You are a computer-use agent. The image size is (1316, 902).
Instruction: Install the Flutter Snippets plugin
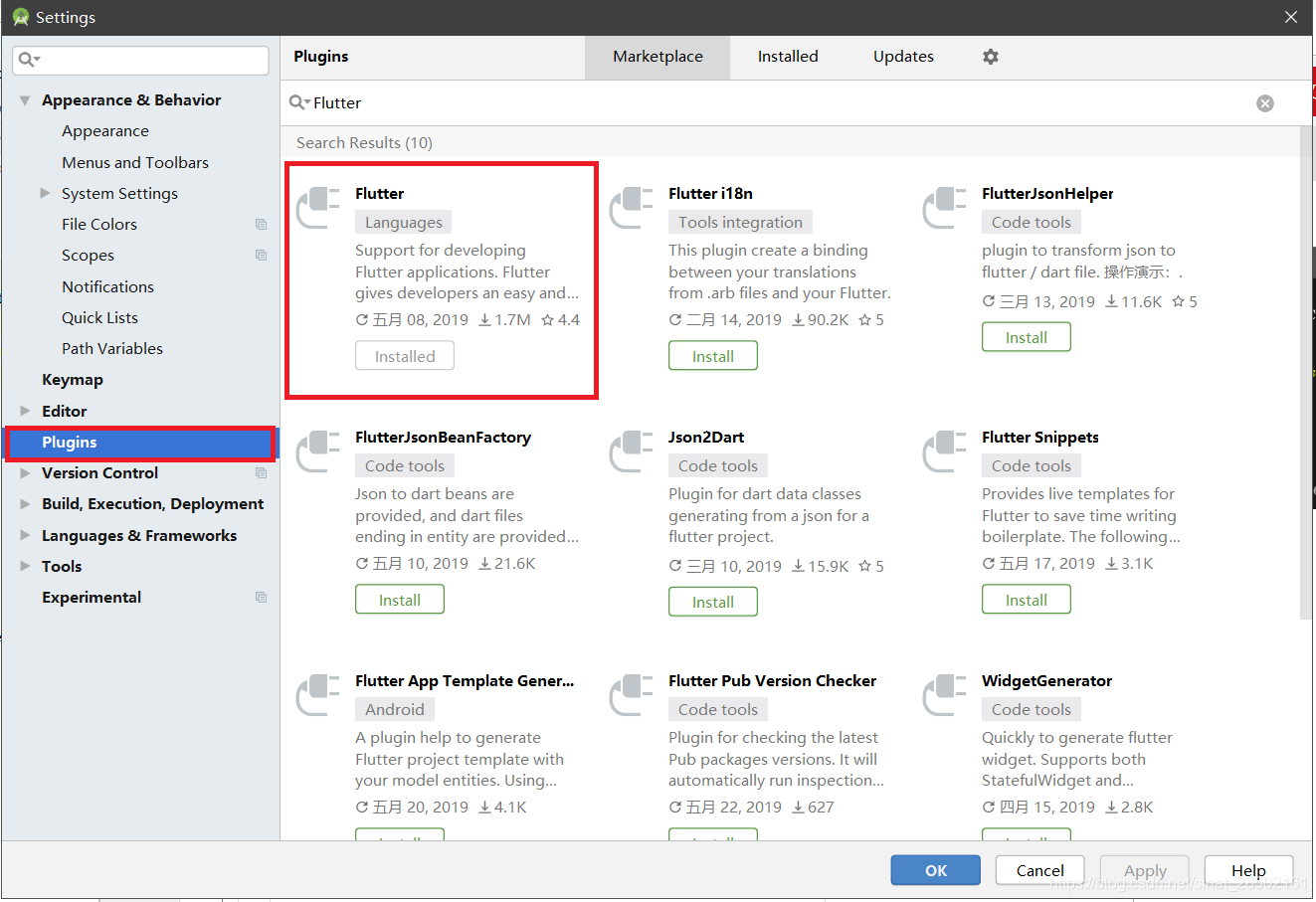(1027, 600)
